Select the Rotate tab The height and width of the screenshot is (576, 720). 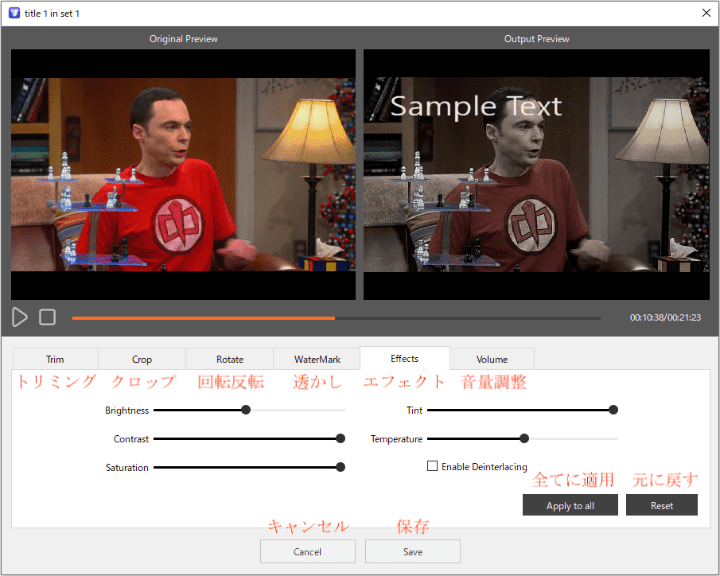click(230, 359)
